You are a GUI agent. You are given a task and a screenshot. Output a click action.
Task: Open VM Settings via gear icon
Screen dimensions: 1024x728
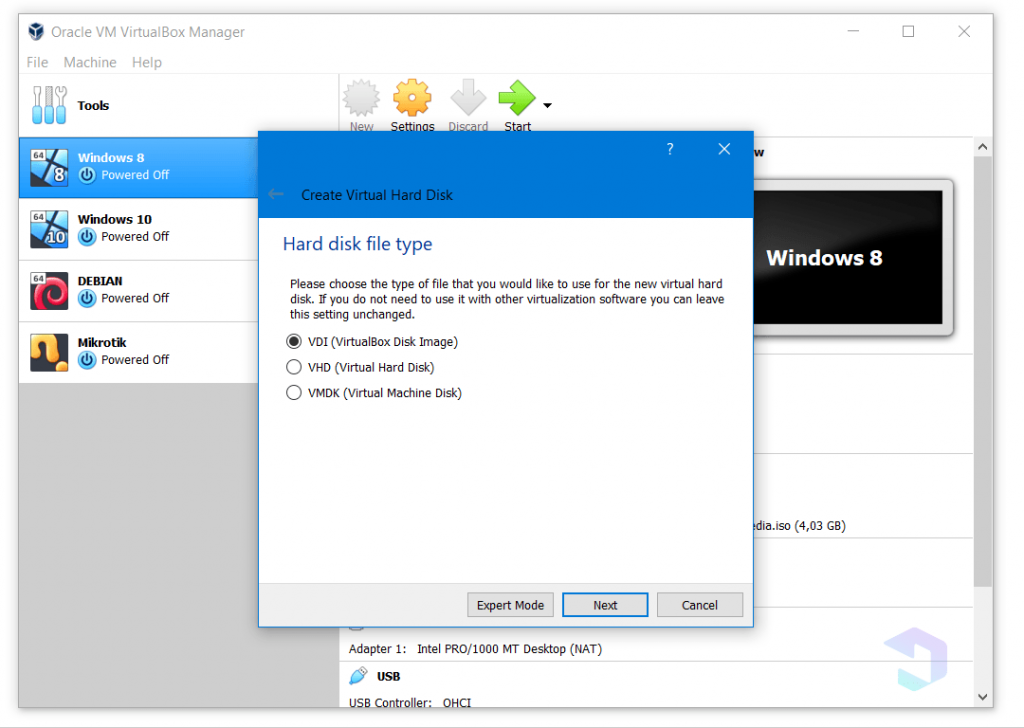click(412, 100)
